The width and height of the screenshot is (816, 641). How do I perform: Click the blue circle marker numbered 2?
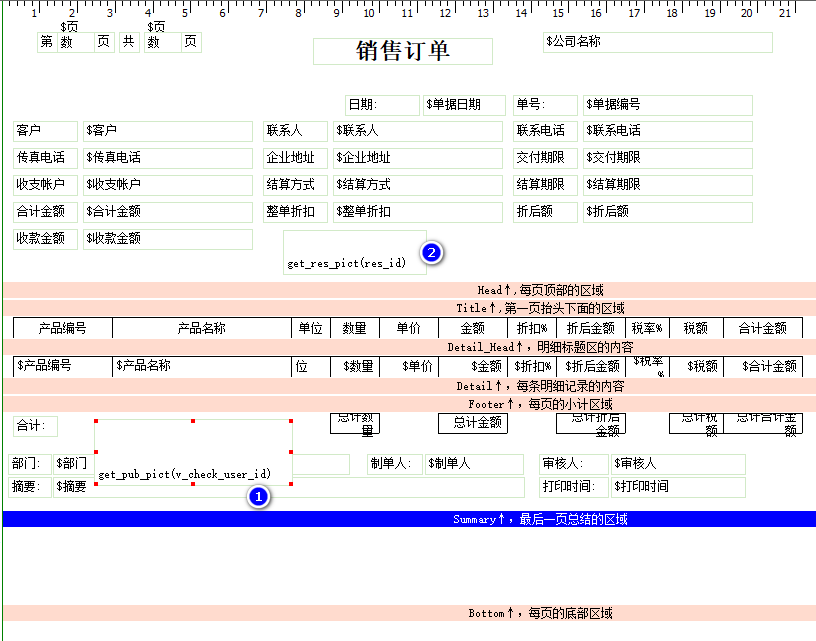coord(431,253)
